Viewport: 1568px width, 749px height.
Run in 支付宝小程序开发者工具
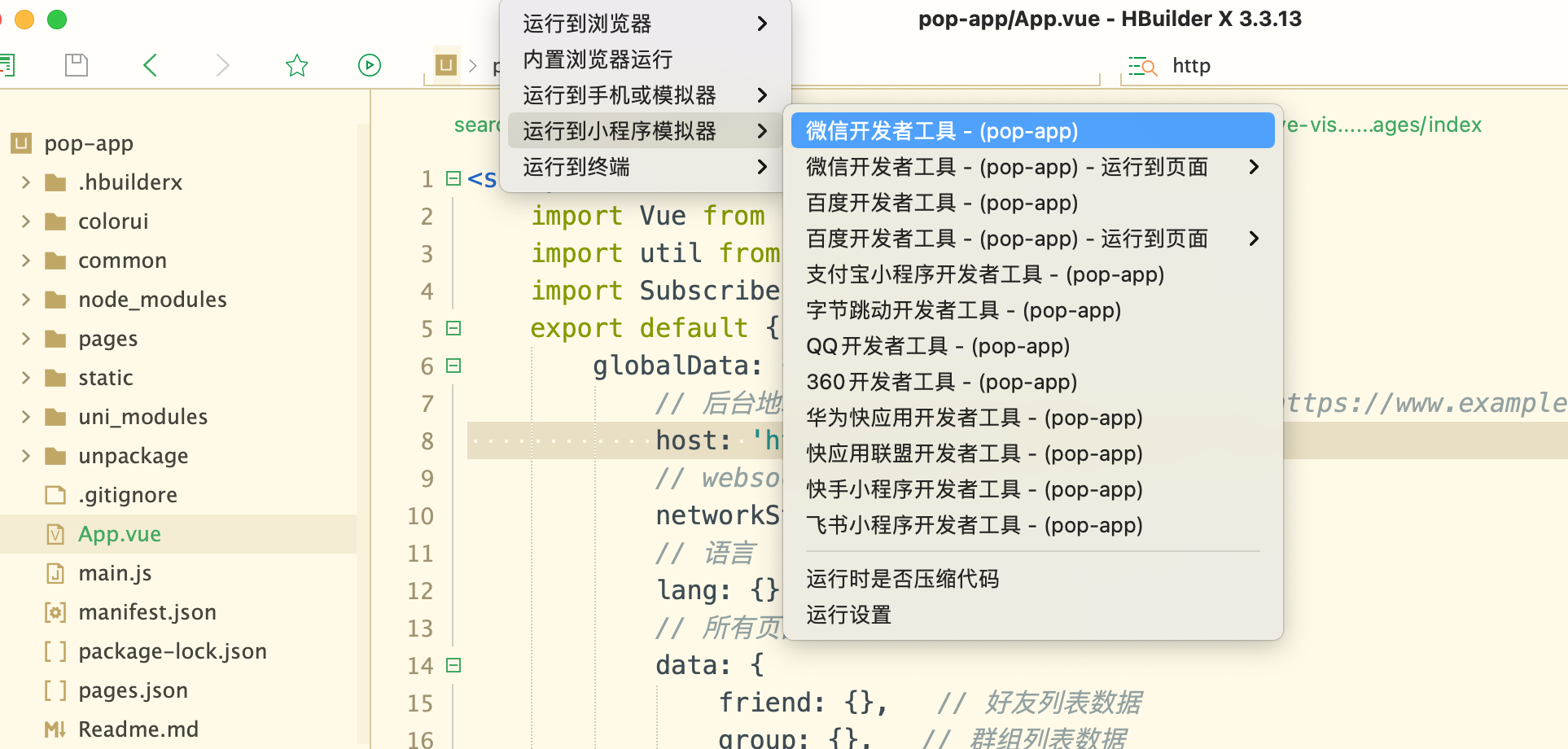point(1032,274)
